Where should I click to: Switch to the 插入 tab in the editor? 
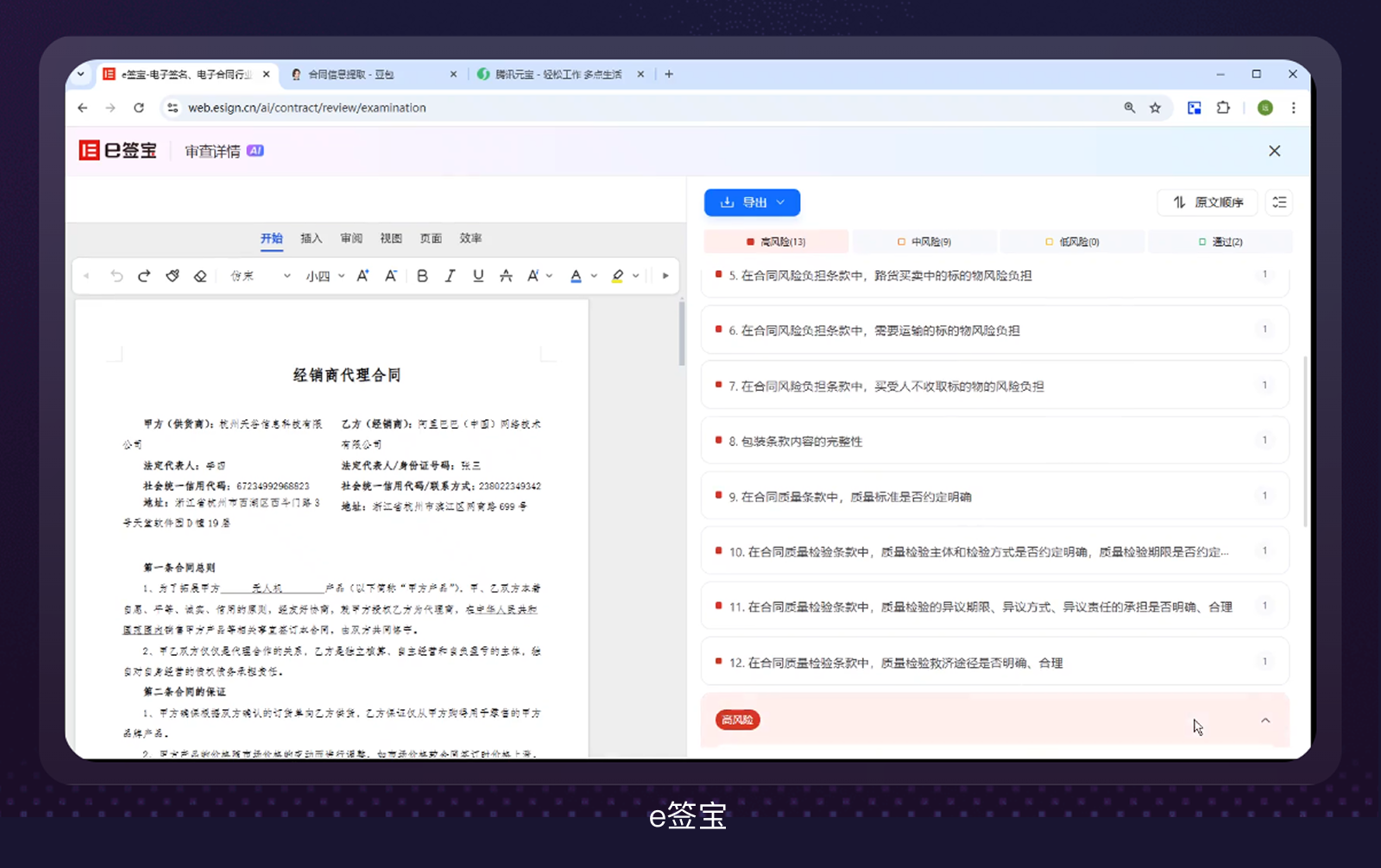point(312,238)
